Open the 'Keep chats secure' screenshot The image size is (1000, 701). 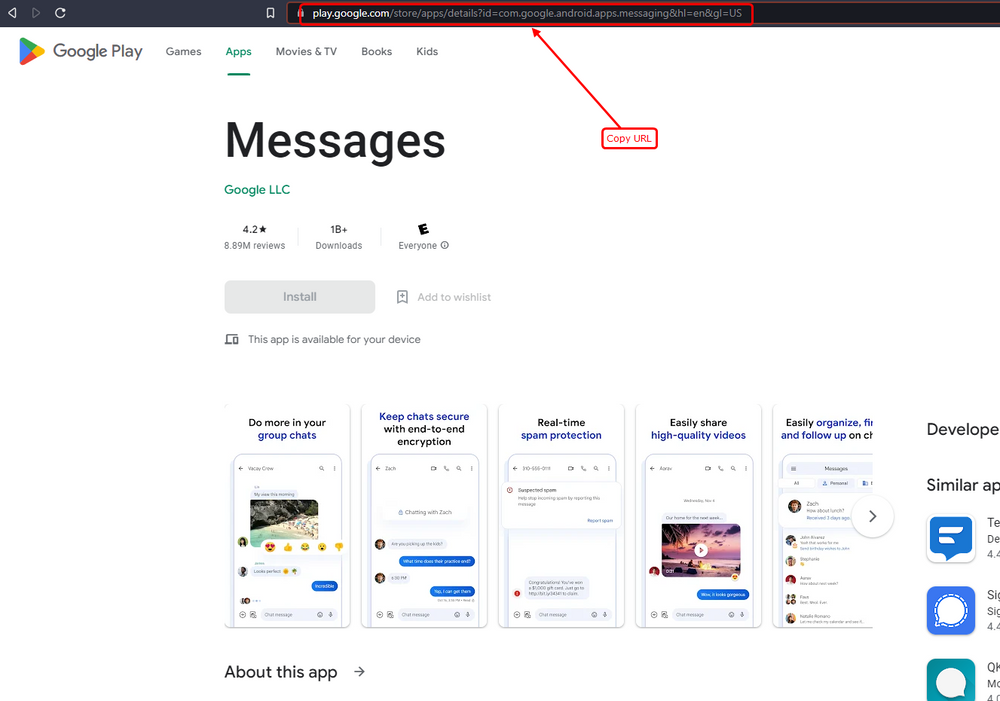pyautogui.click(x=424, y=515)
